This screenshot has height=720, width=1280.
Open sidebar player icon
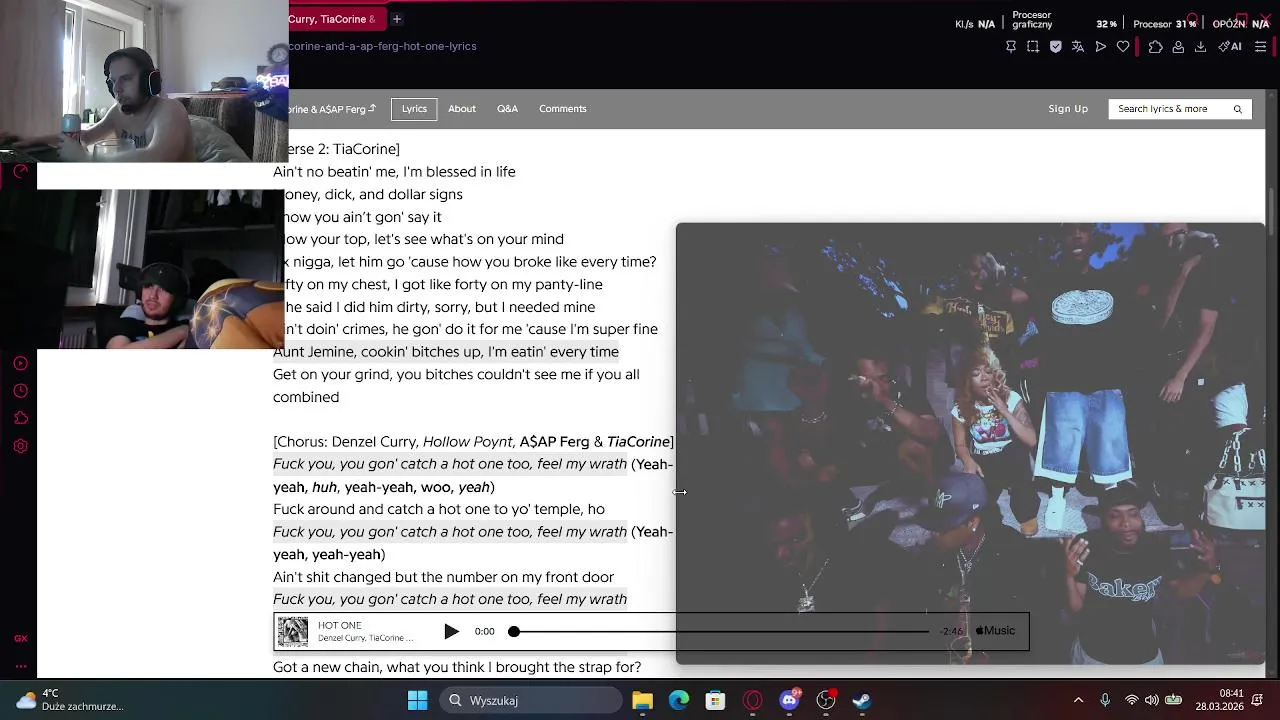click(x=20, y=363)
